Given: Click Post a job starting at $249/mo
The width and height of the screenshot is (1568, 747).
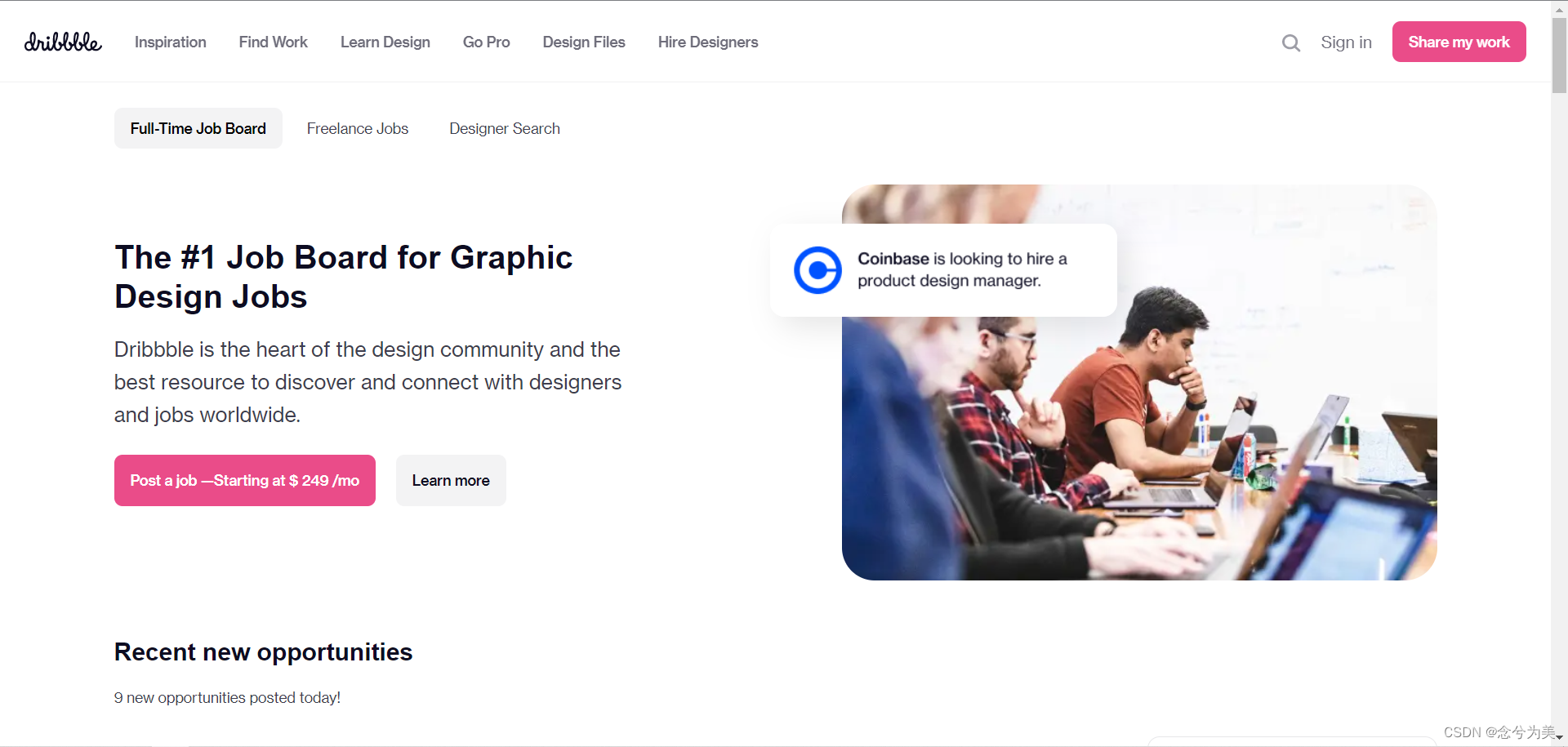Looking at the screenshot, I should [245, 480].
